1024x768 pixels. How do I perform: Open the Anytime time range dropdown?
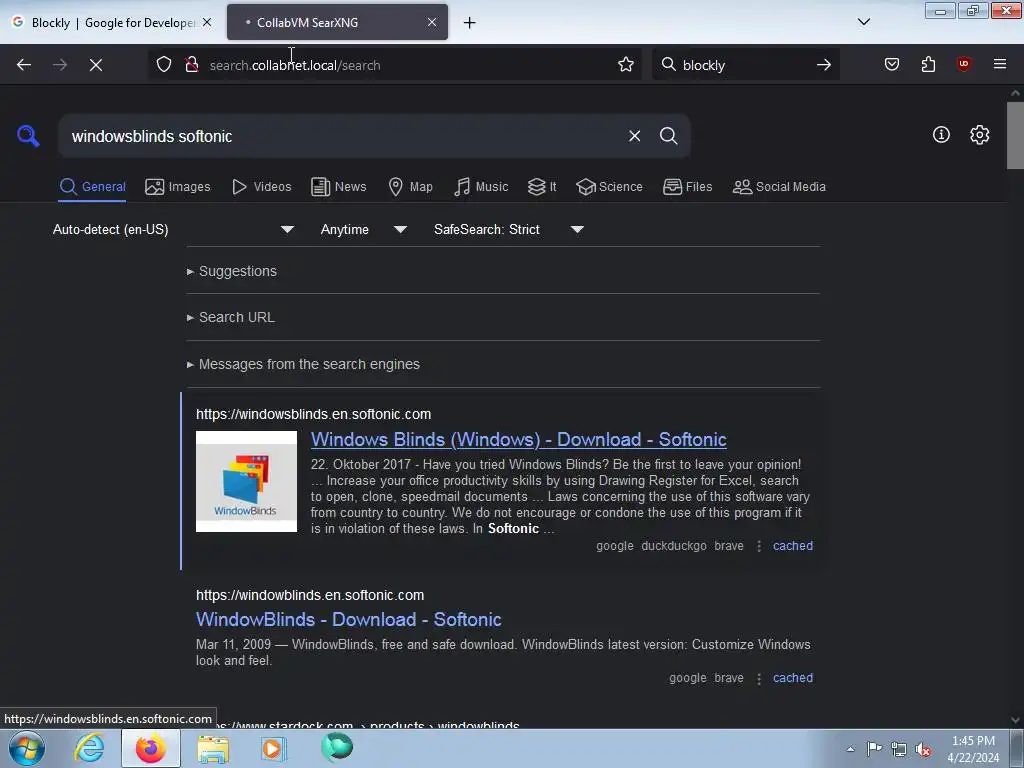363,229
